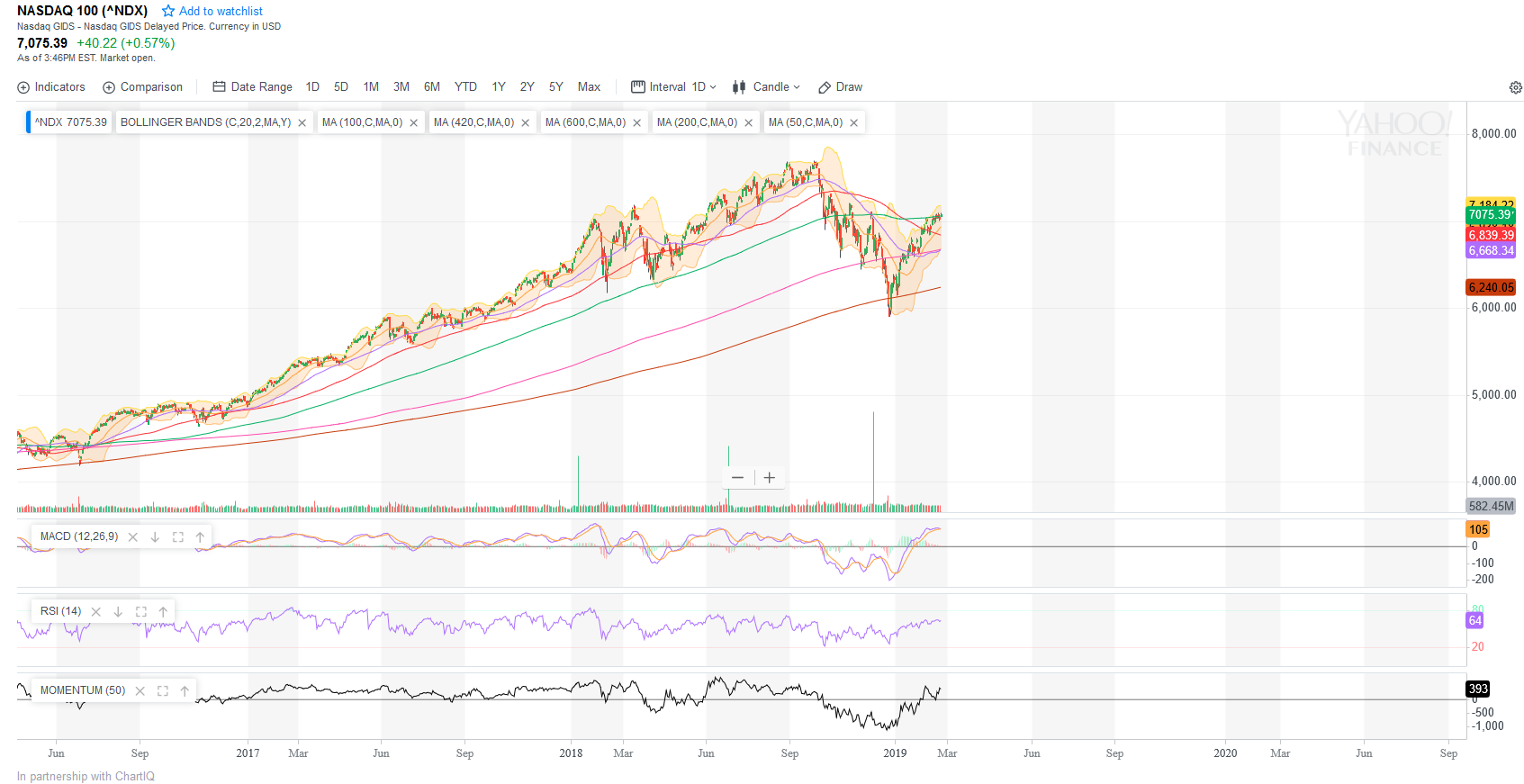
Task: Click the MA (50,C,MA,0) label
Action: [806, 122]
